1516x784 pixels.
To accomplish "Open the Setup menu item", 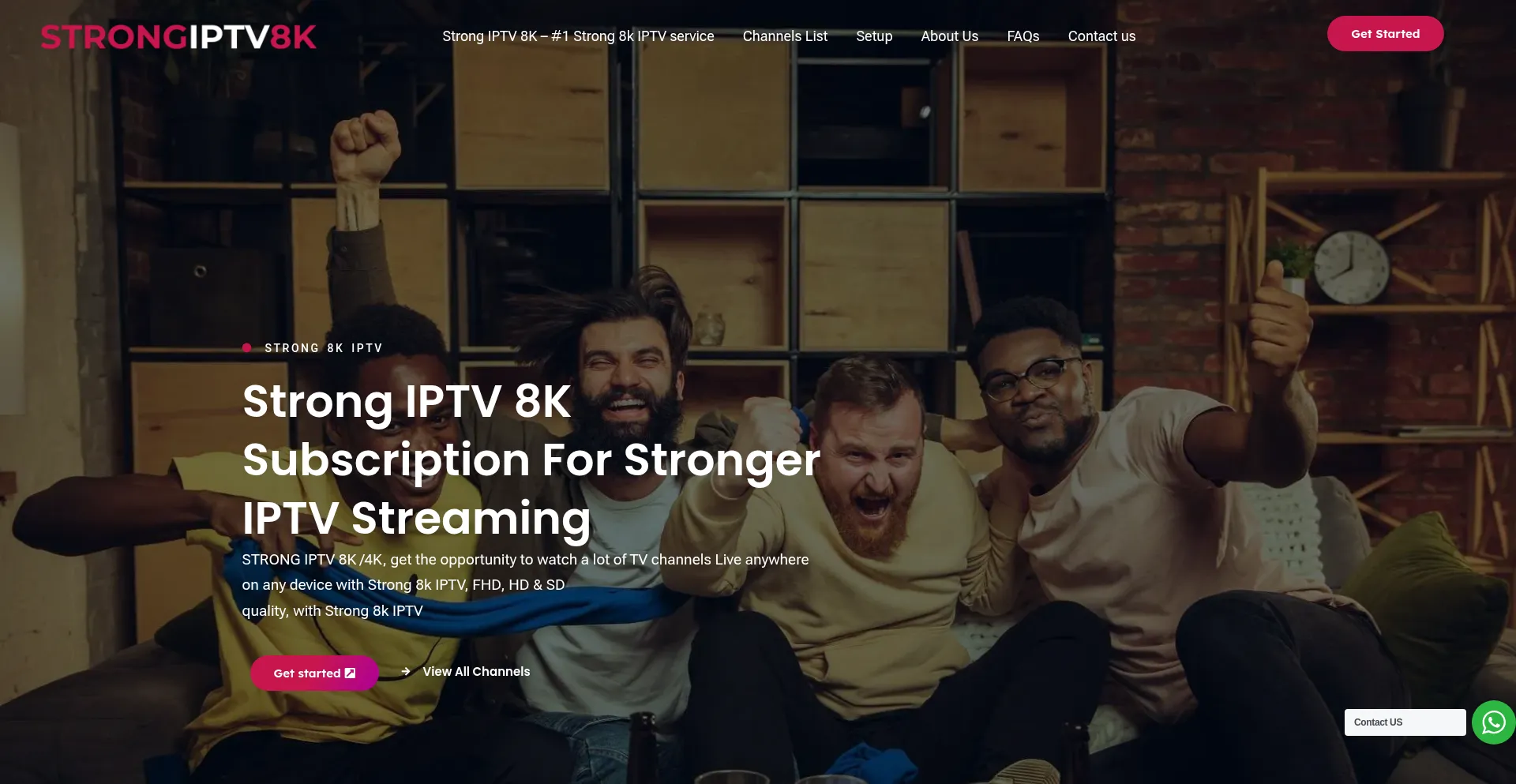I will pyautogui.click(x=874, y=36).
